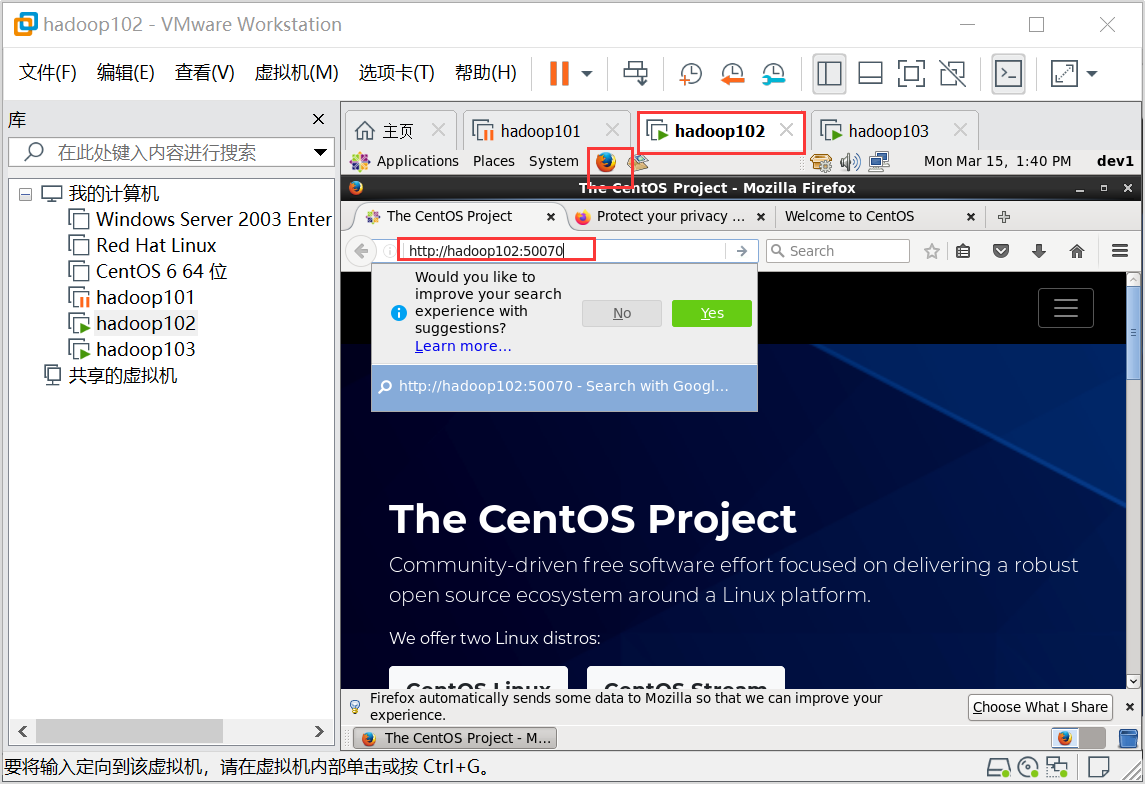The image size is (1145, 785).
Task: Click the Pocket icon in Firefox toolbar
Action: click(1001, 251)
